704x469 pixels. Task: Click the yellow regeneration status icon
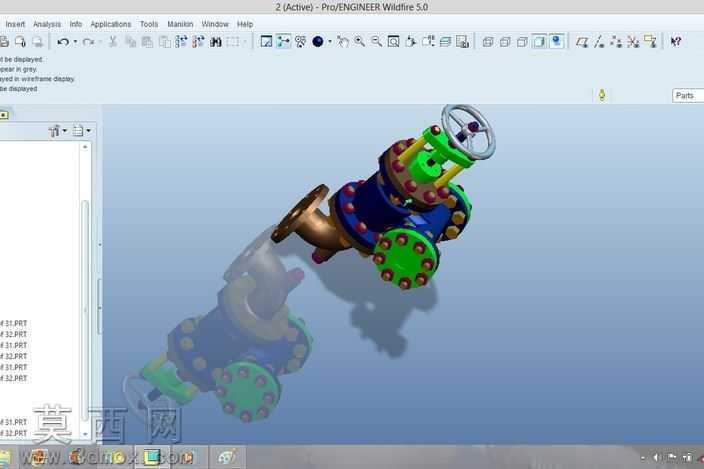pyautogui.click(x=602, y=95)
